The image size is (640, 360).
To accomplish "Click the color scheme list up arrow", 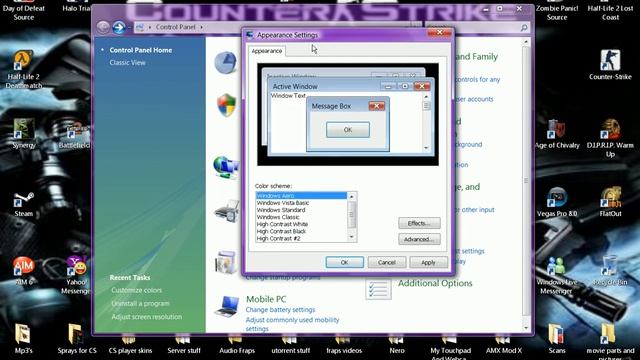I will pos(351,197).
